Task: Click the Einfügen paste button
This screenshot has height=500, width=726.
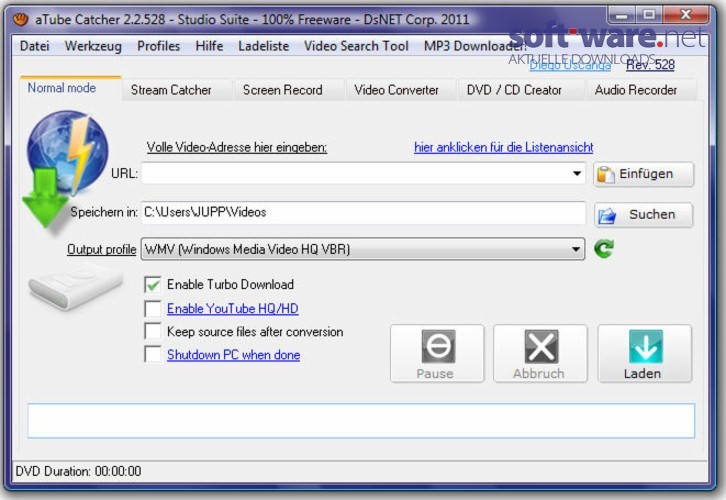Action: 644,174
